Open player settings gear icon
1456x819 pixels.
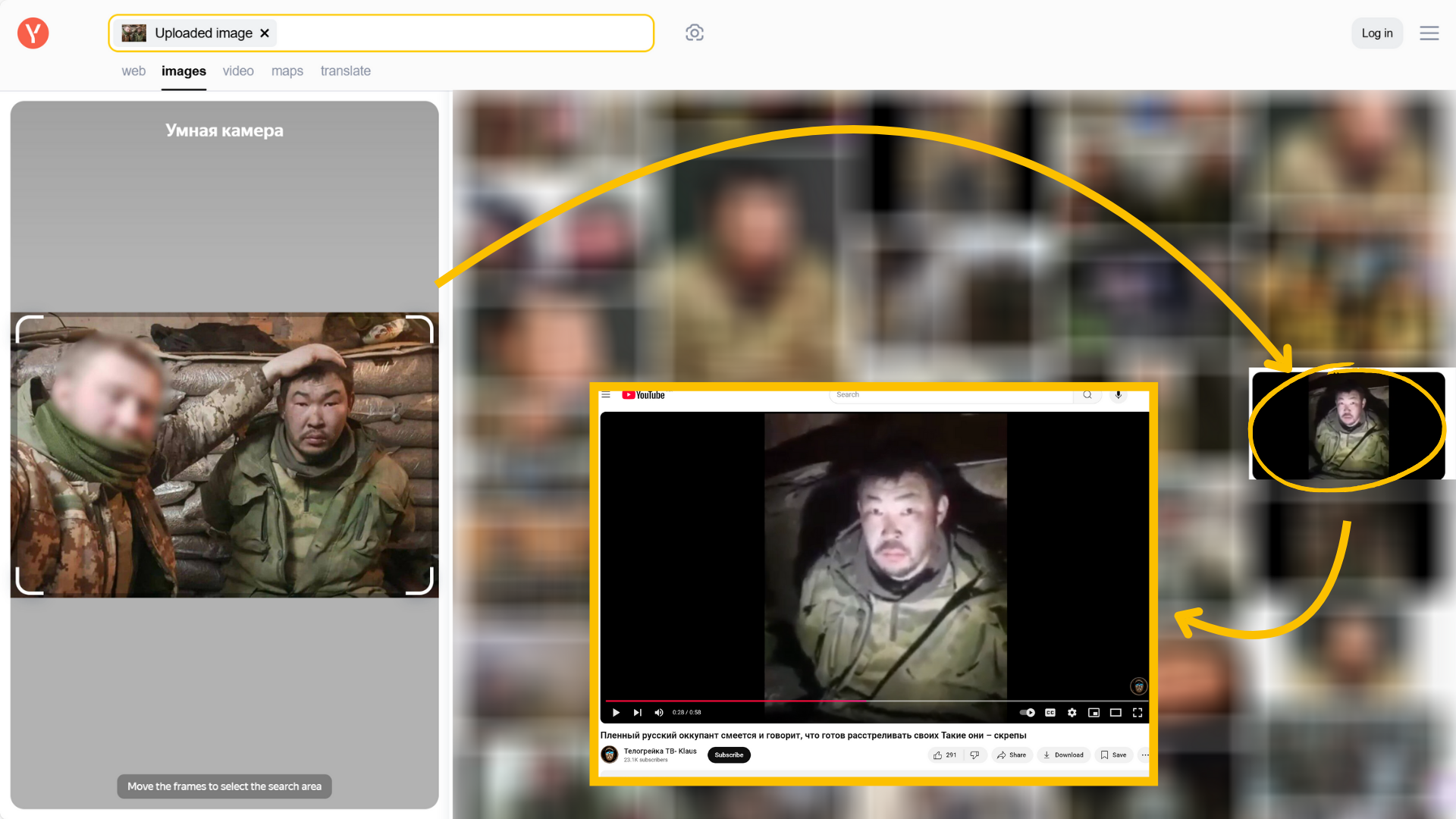pos(1072,713)
